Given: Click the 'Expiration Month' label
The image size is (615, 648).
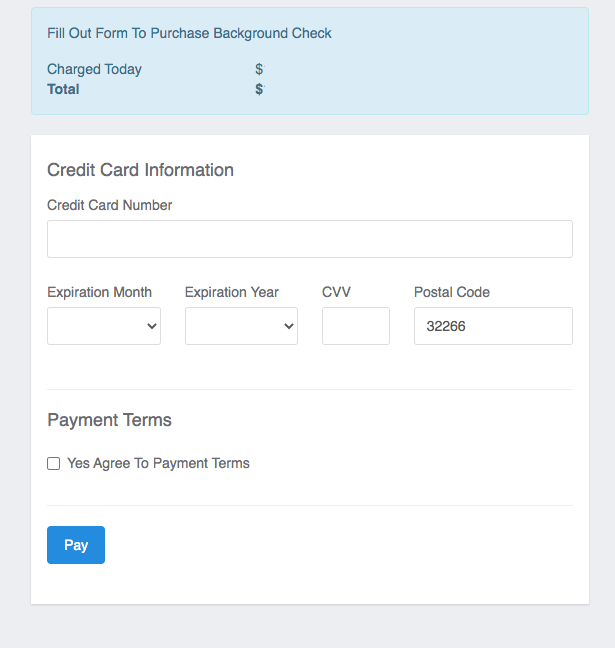Looking at the screenshot, I should [x=99, y=292].
